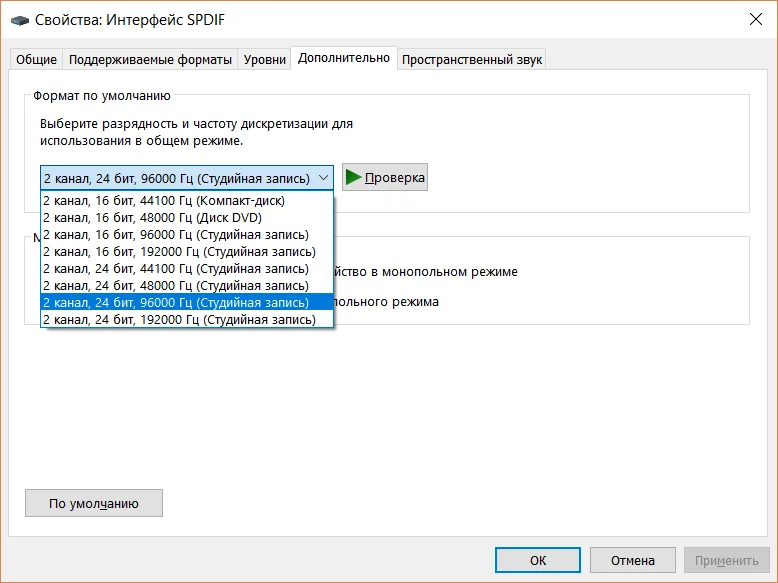The image size is (778, 583).
Task: Collapse the format dropdown via its chevron
Action: coord(324,178)
